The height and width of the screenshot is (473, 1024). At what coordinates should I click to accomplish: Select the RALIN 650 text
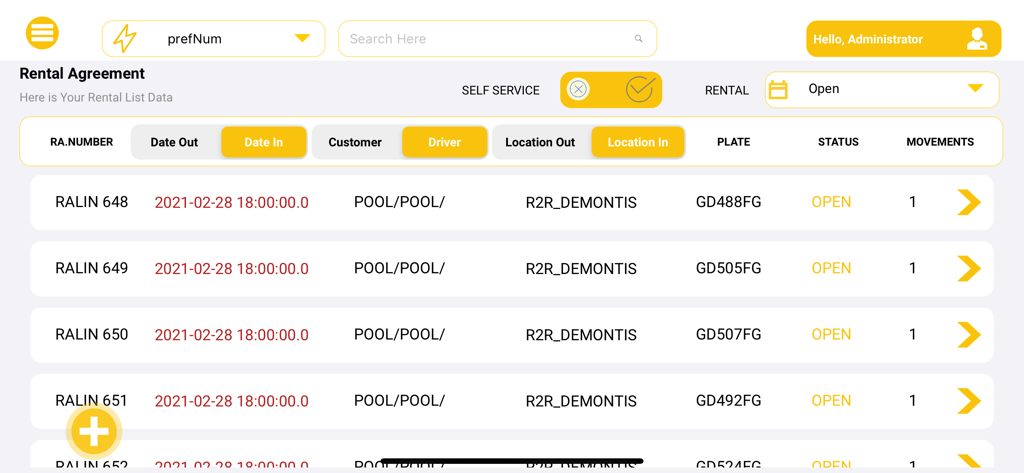(x=91, y=334)
